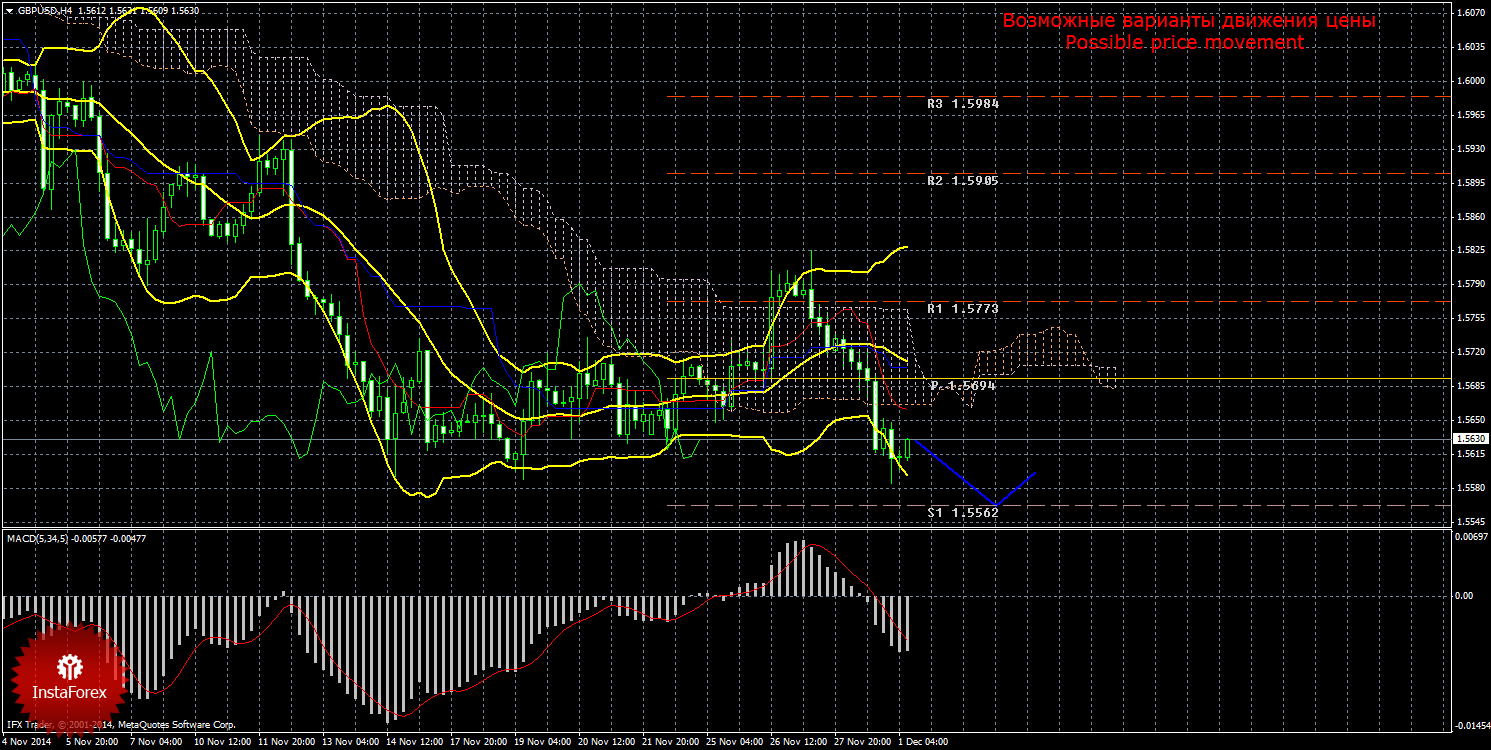Click the R1 1.5773 pivot label
This screenshot has height=750, width=1491.
pyautogui.click(x=962, y=309)
